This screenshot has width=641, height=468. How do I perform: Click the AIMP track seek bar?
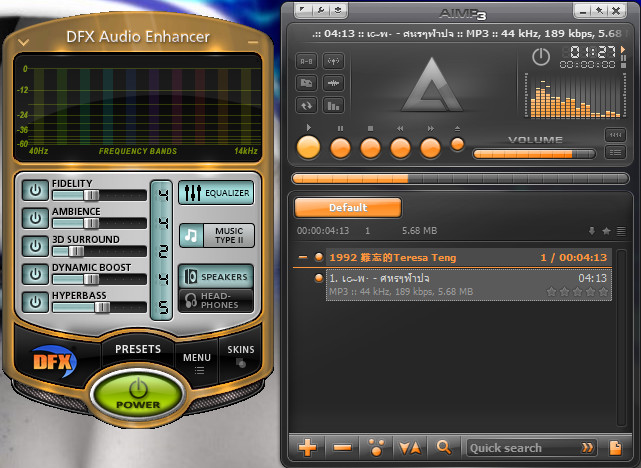[x=460, y=179]
